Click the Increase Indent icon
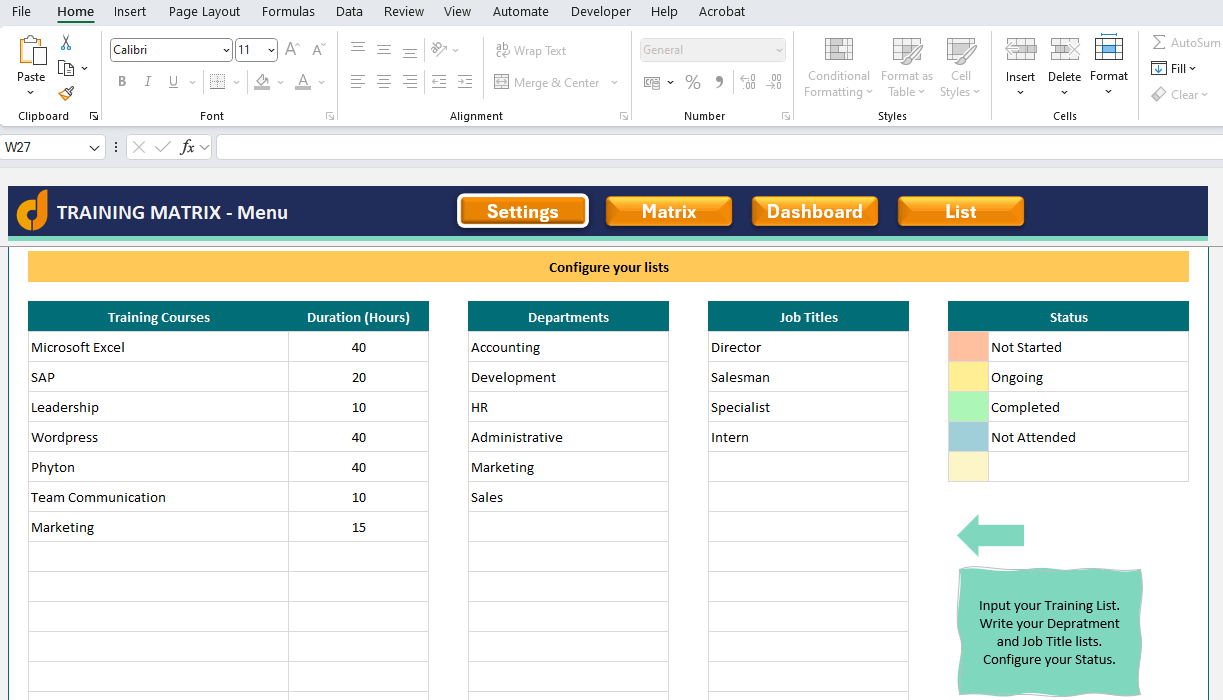Viewport: 1223px width, 700px height. point(464,82)
